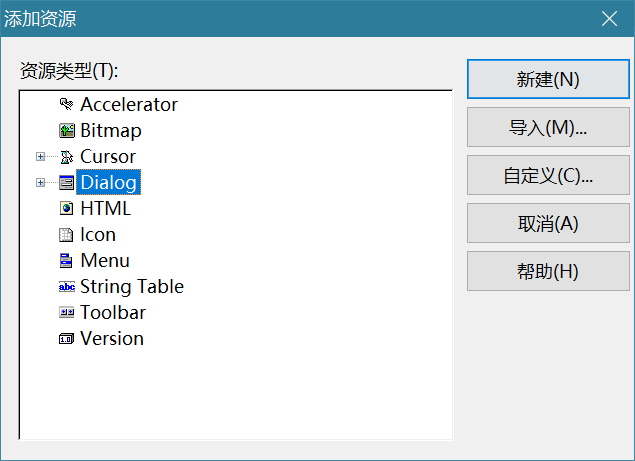The height and width of the screenshot is (461, 635).
Task: Open the 导入(M)... import dialog
Action: coord(547,127)
